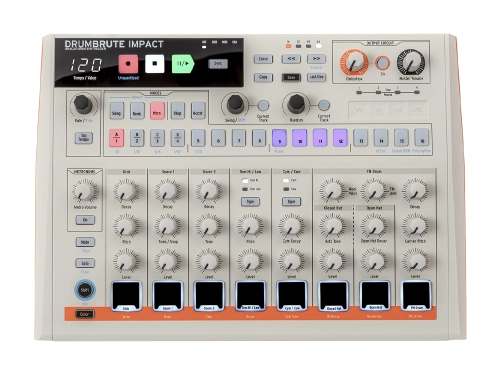Click the round blue-ringed Shift button

tap(85, 290)
